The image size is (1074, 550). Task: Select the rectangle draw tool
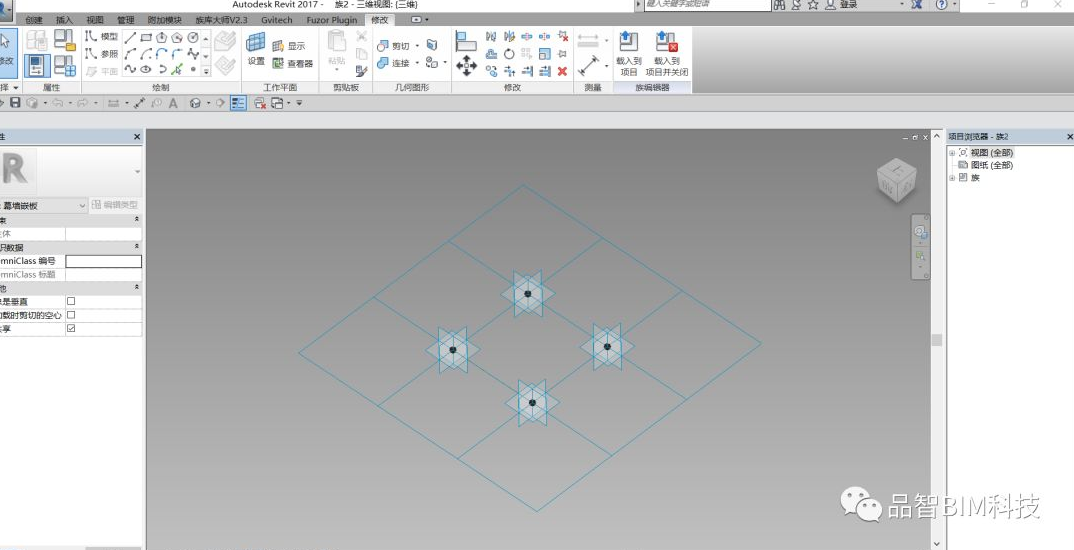click(x=146, y=37)
